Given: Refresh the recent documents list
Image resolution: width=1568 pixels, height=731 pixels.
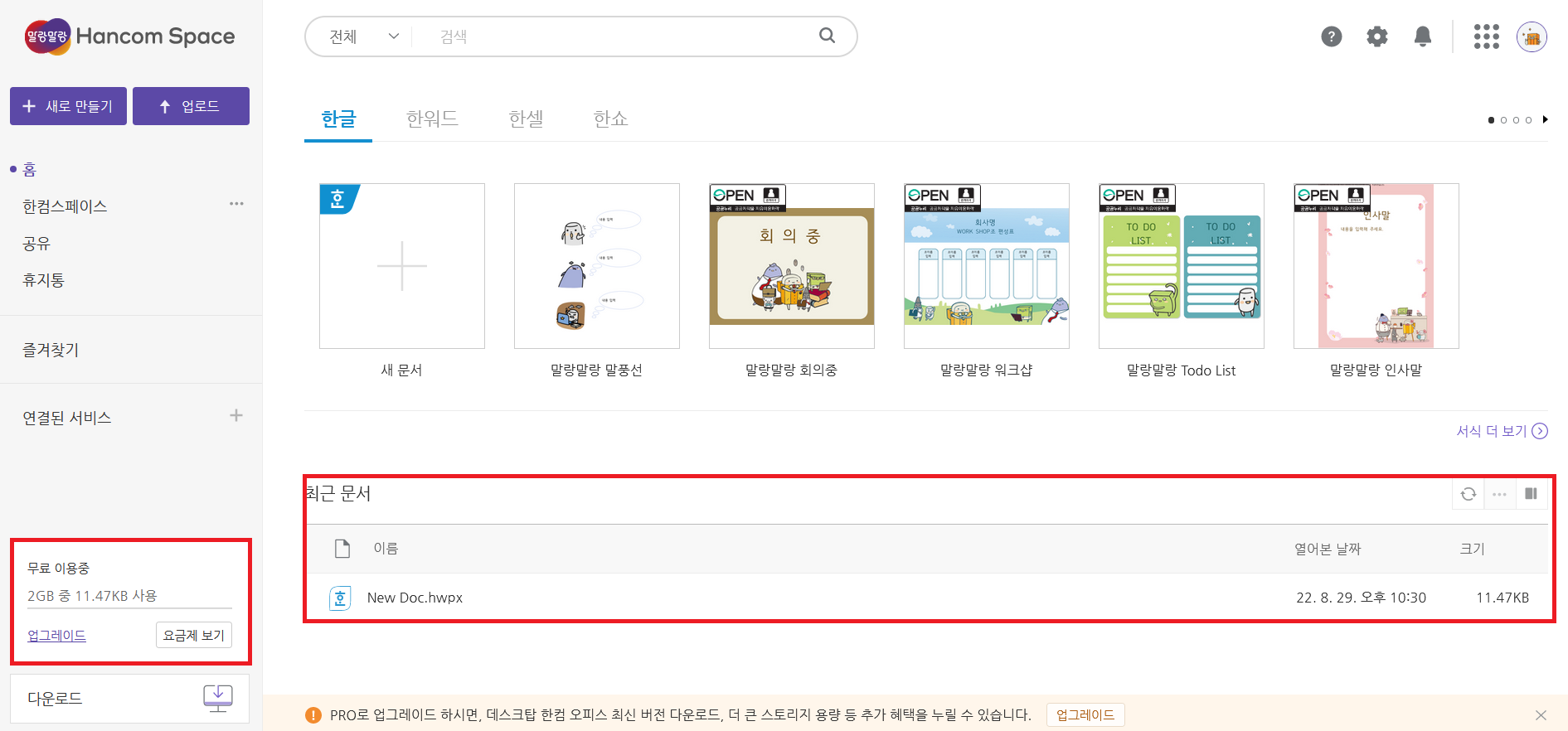Looking at the screenshot, I should pos(1468,494).
